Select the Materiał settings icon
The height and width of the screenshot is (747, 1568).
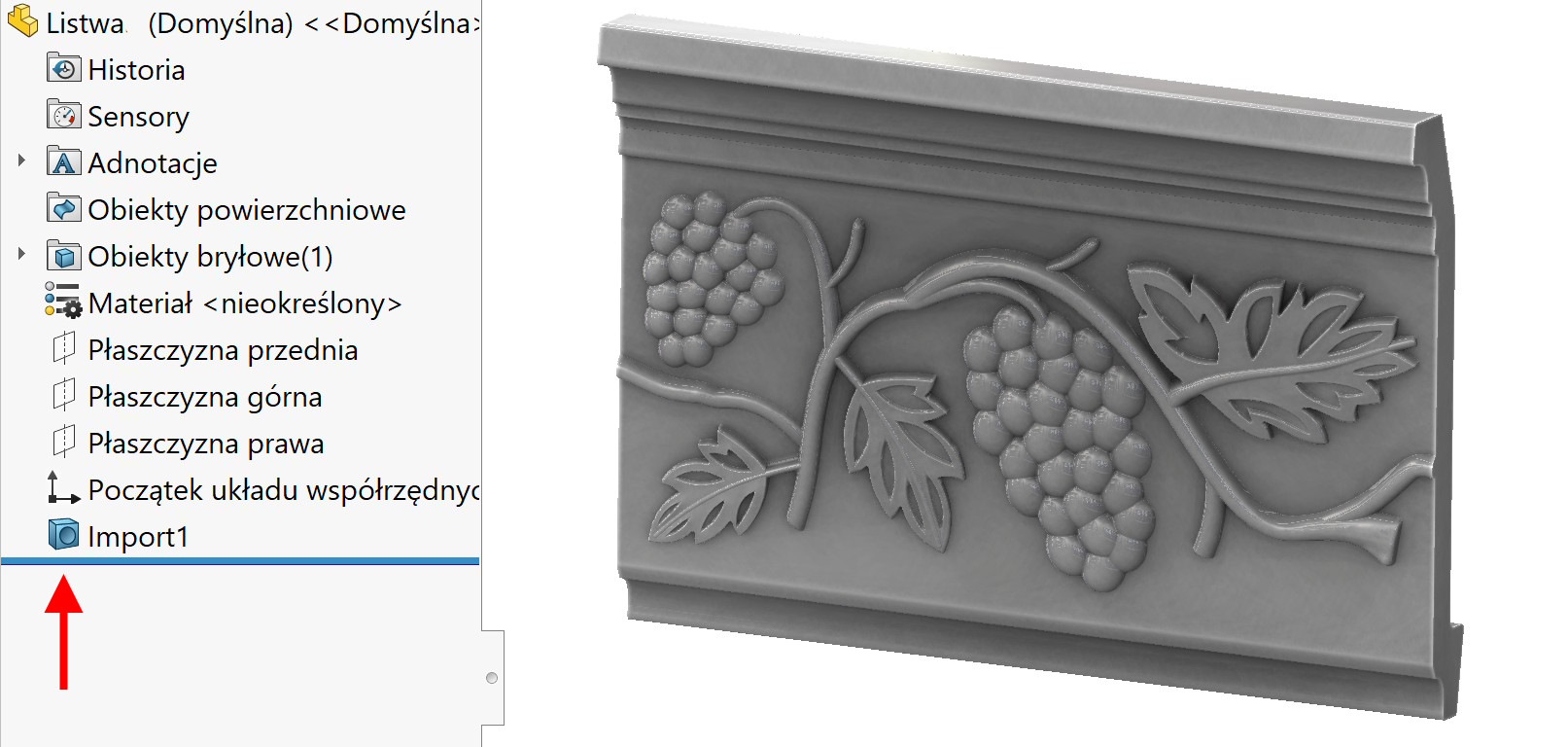64,302
